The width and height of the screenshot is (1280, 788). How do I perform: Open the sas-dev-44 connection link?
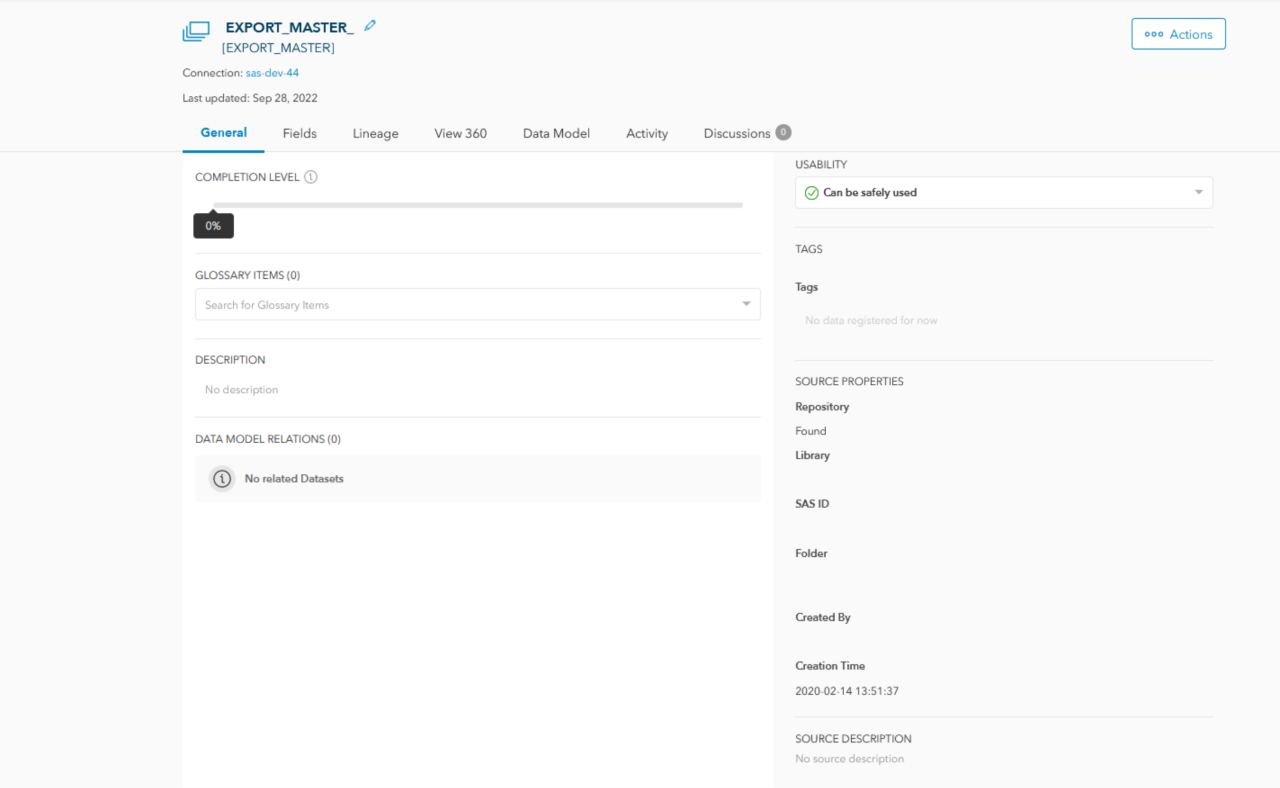pos(272,73)
